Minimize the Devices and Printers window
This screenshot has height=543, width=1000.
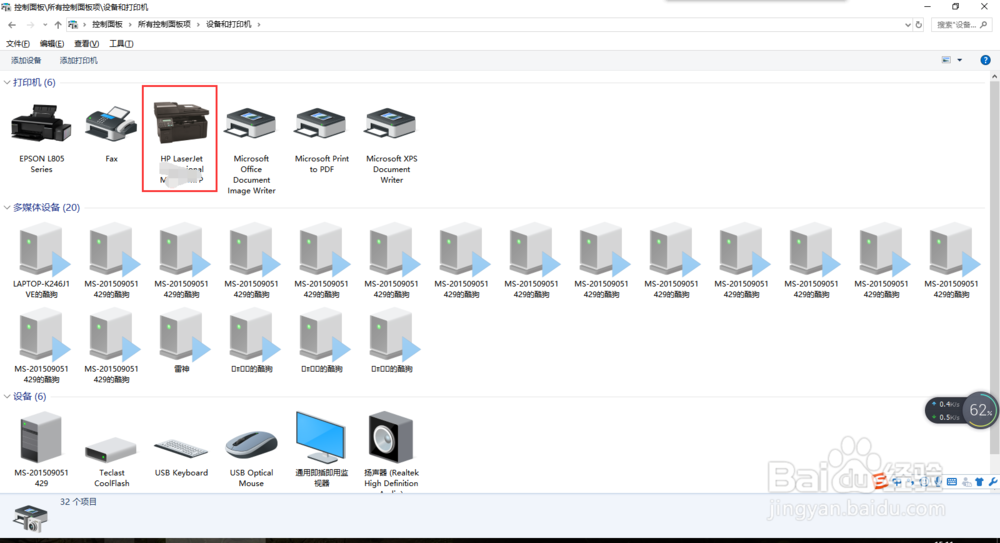pos(927,6)
